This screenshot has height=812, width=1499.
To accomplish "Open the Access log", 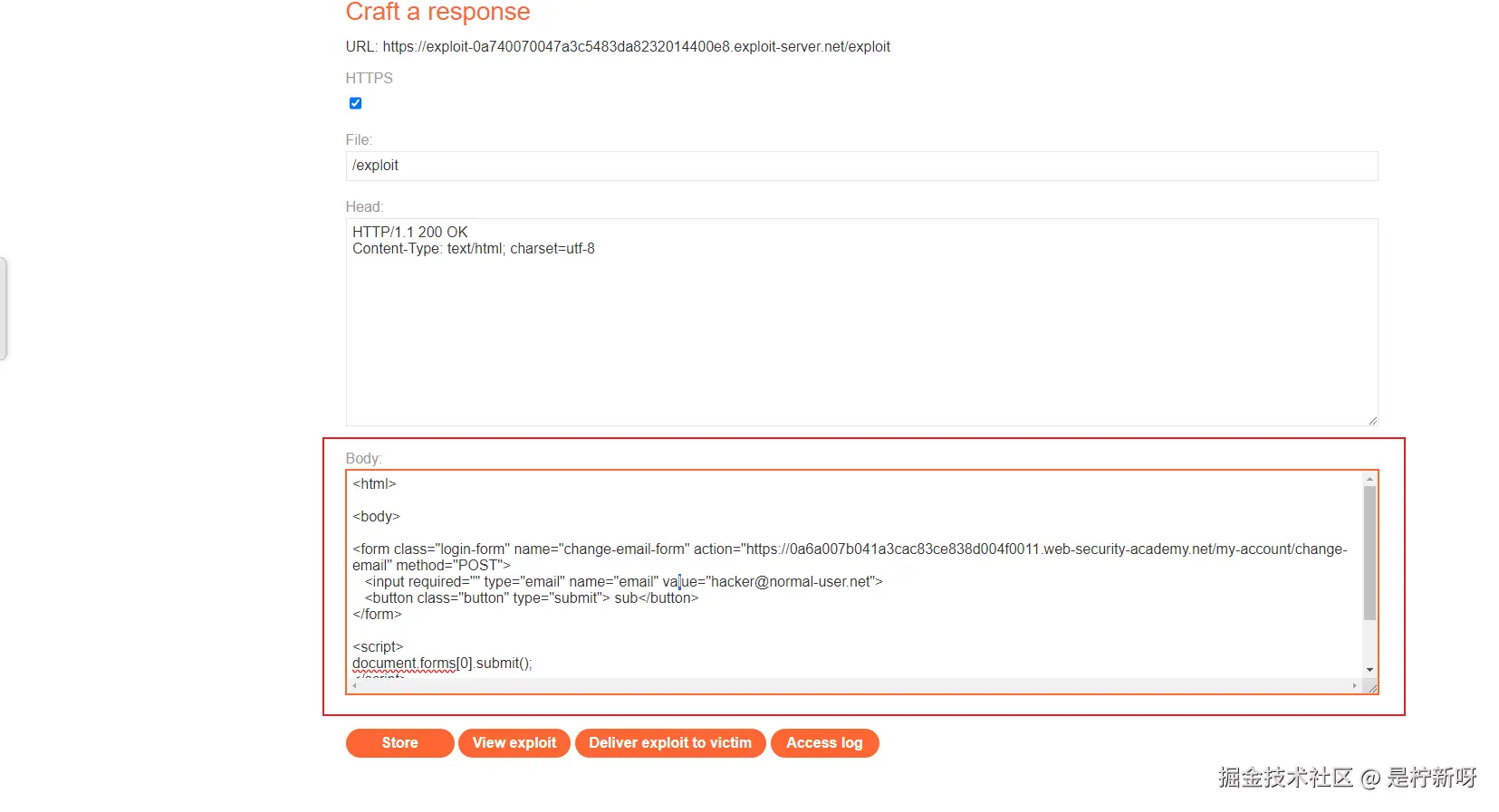I will [824, 743].
